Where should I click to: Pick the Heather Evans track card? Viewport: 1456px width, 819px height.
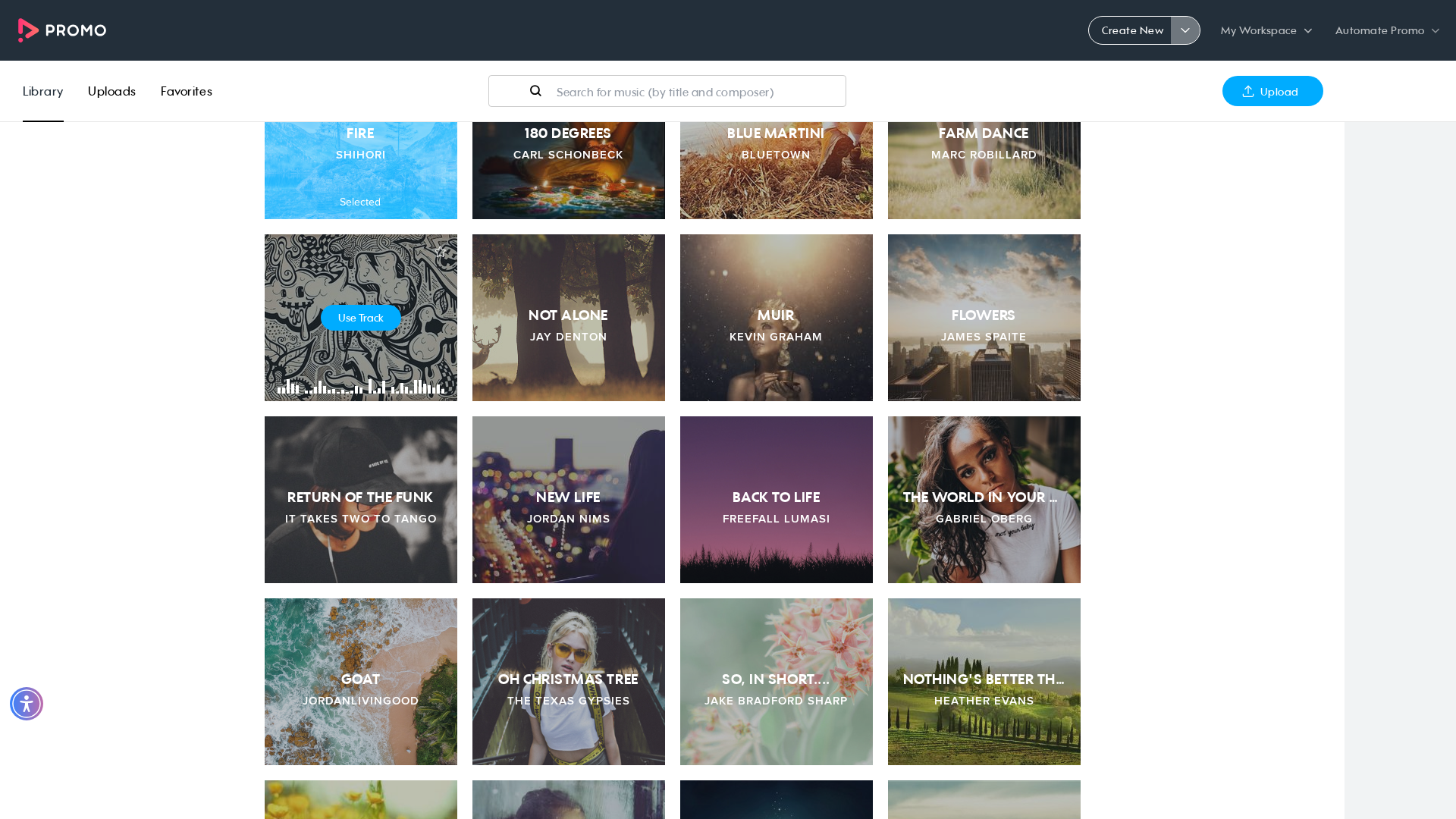point(984,682)
